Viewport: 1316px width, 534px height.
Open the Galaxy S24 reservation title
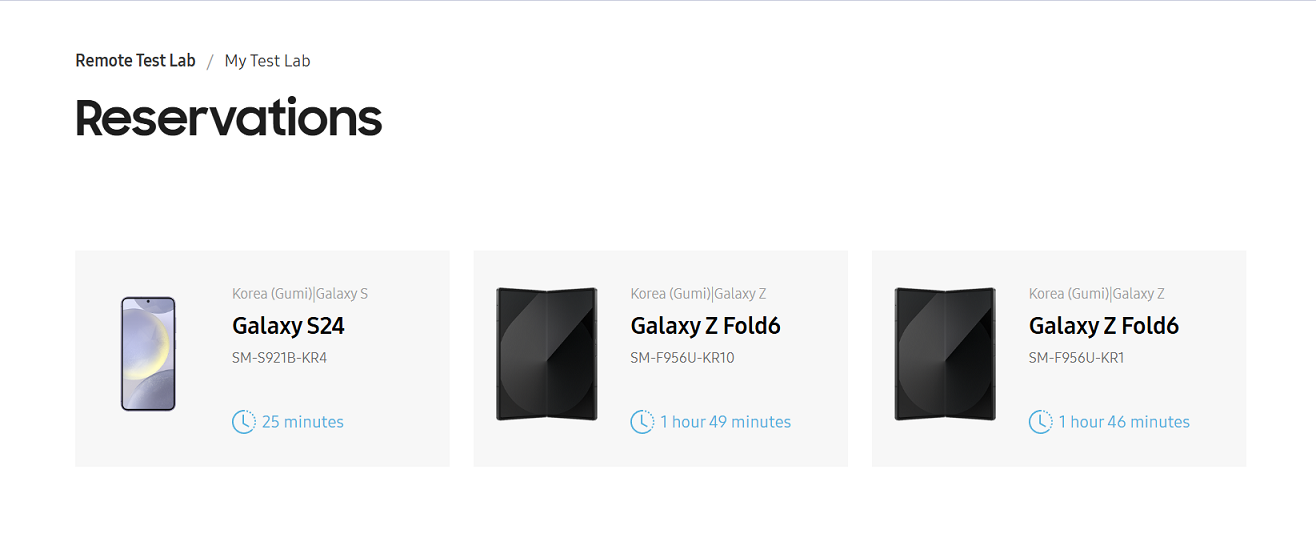pos(288,326)
